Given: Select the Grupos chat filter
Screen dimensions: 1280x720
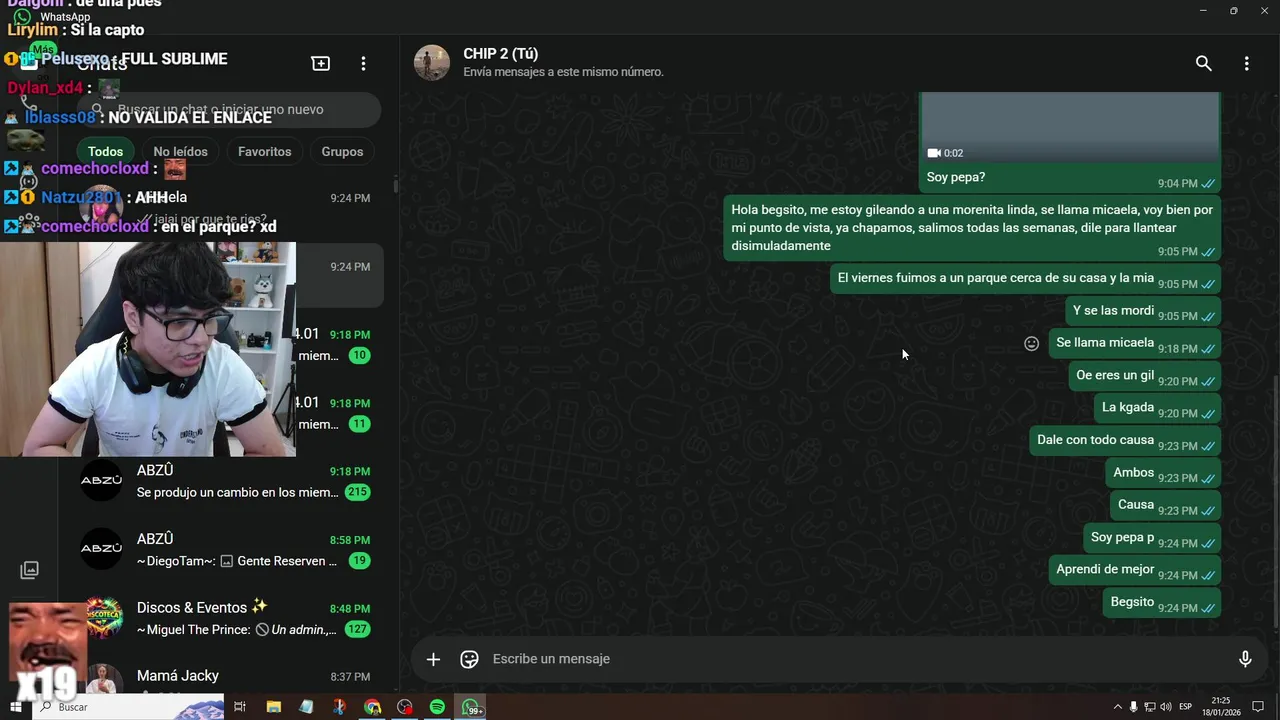Looking at the screenshot, I should pos(342,152).
